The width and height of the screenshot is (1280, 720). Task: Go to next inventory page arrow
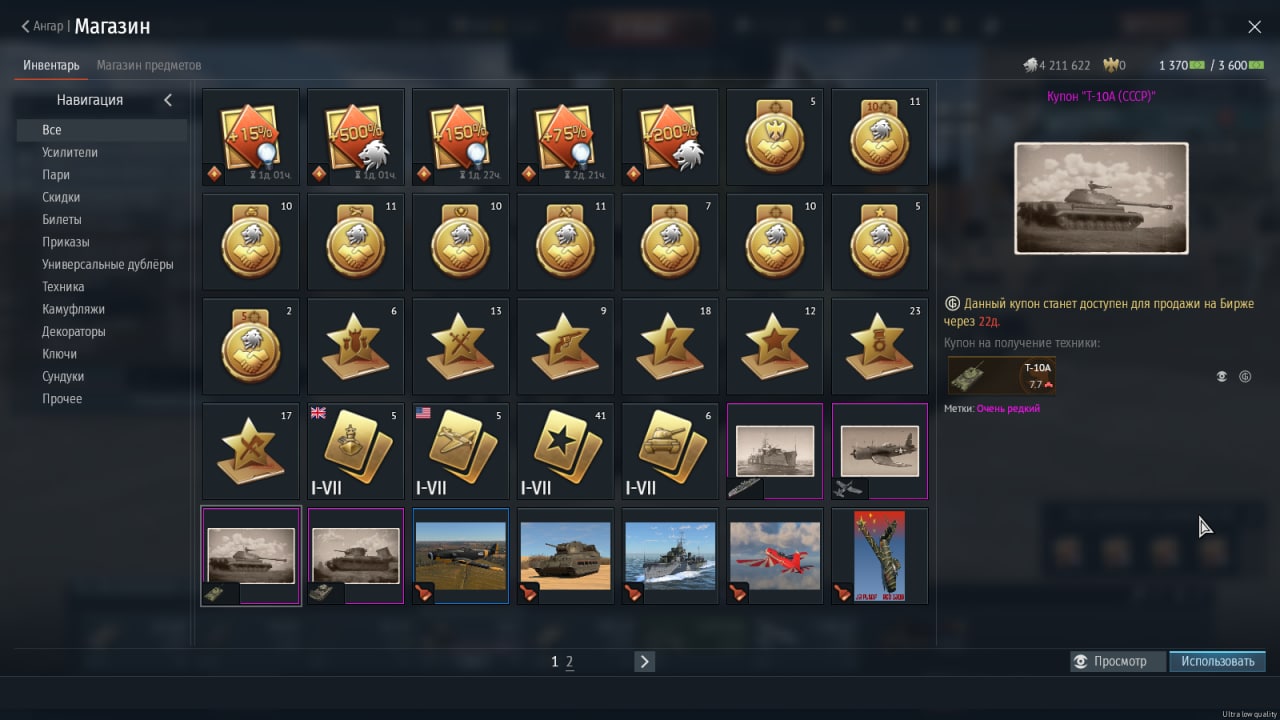644,661
